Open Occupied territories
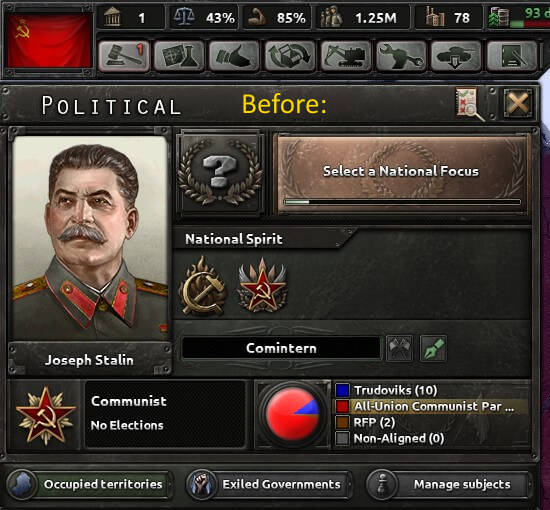Image resolution: width=550 pixels, height=510 pixels. click(89, 484)
